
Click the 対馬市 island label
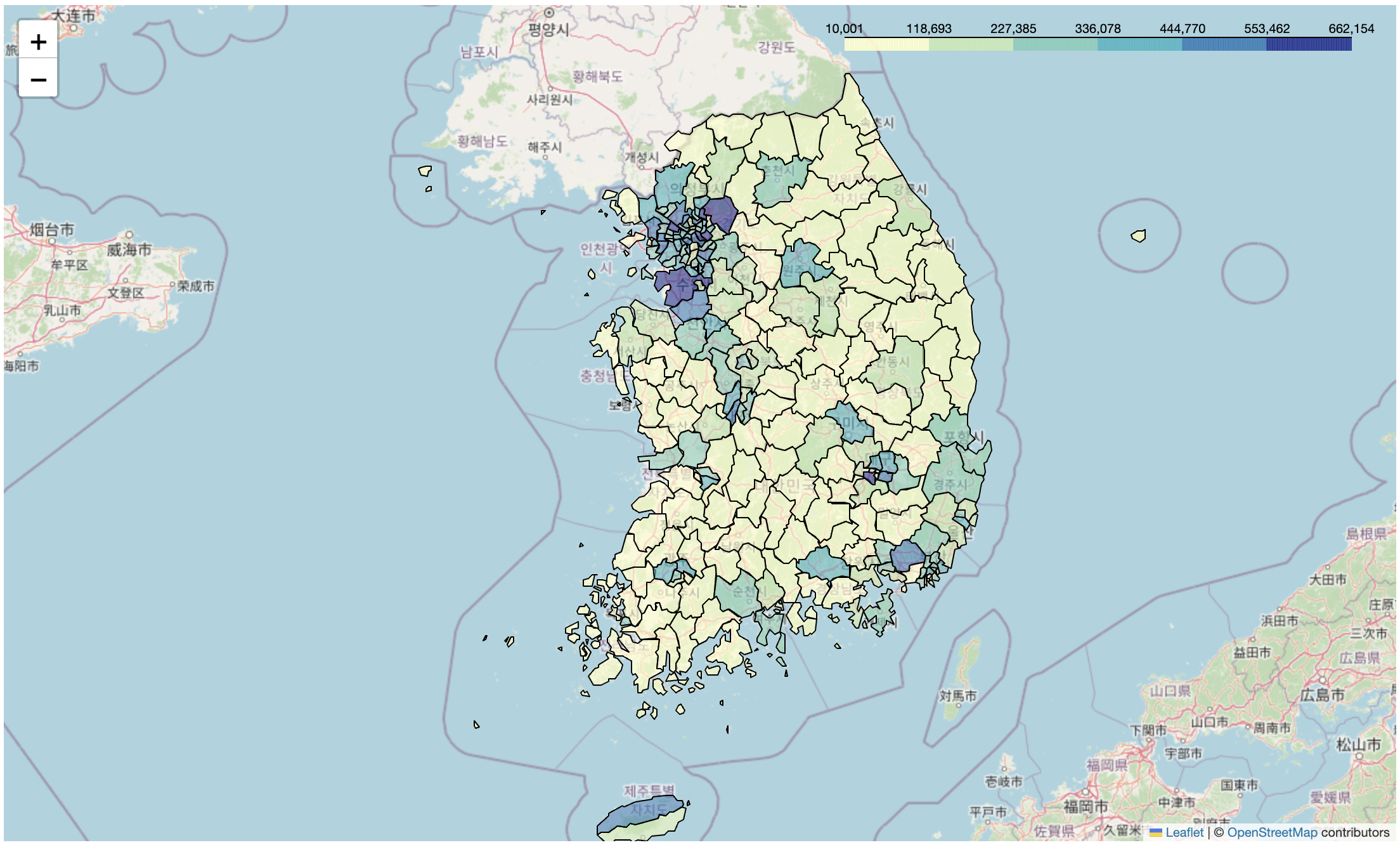[x=957, y=696]
